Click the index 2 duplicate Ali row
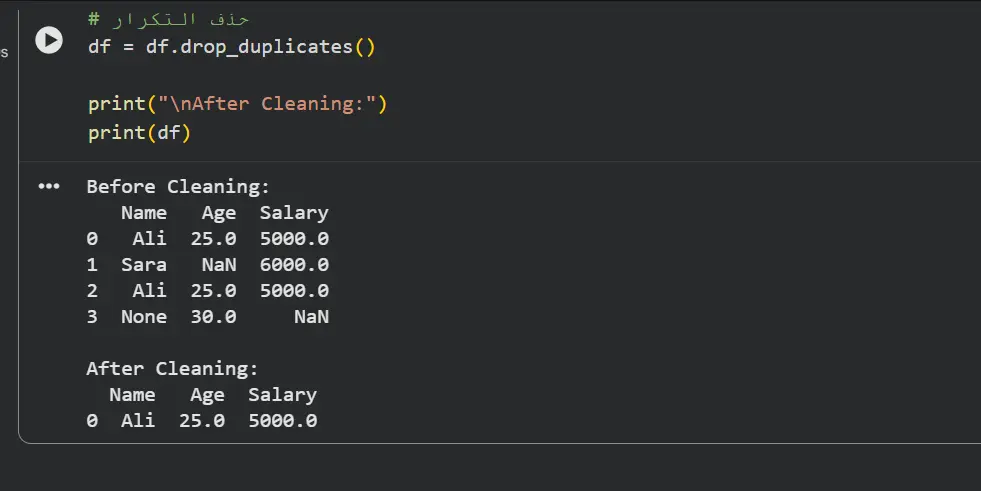Screen dimensions: 981x491 pos(149,291)
